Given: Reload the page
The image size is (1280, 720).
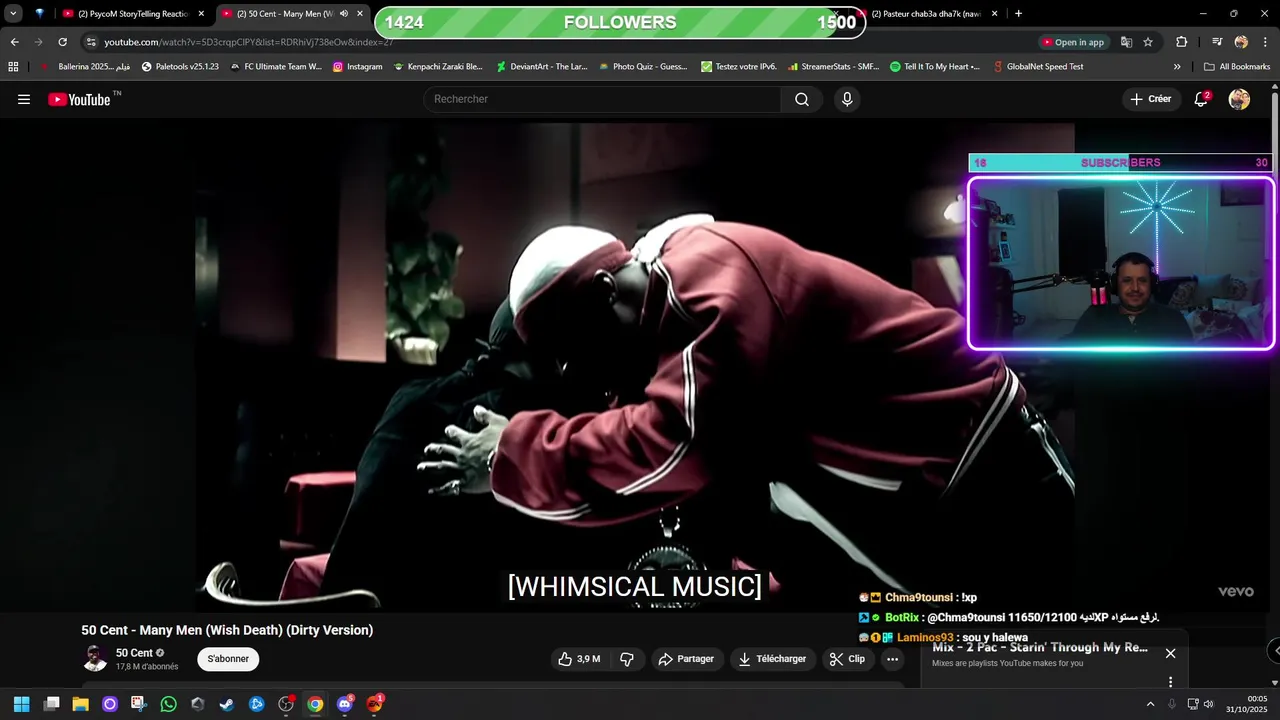Looking at the screenshot, I should (x=62, y=42).
